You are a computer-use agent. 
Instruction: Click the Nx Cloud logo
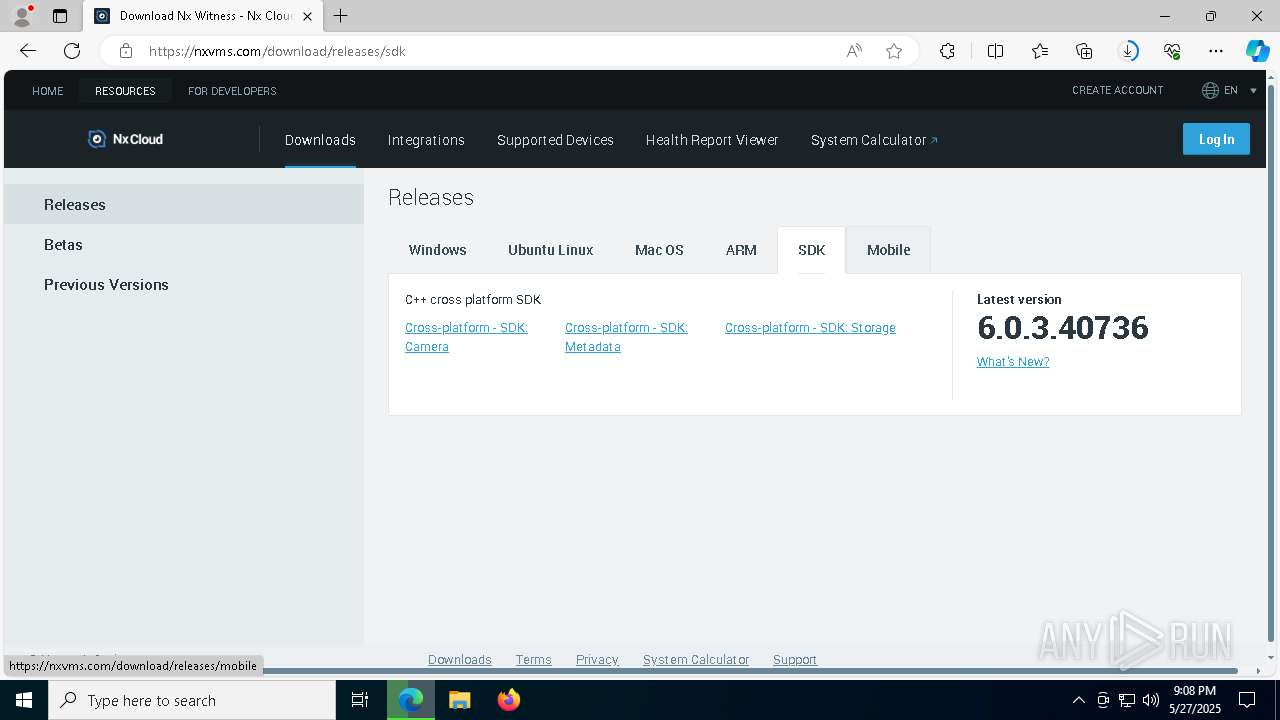click(126, 139)
